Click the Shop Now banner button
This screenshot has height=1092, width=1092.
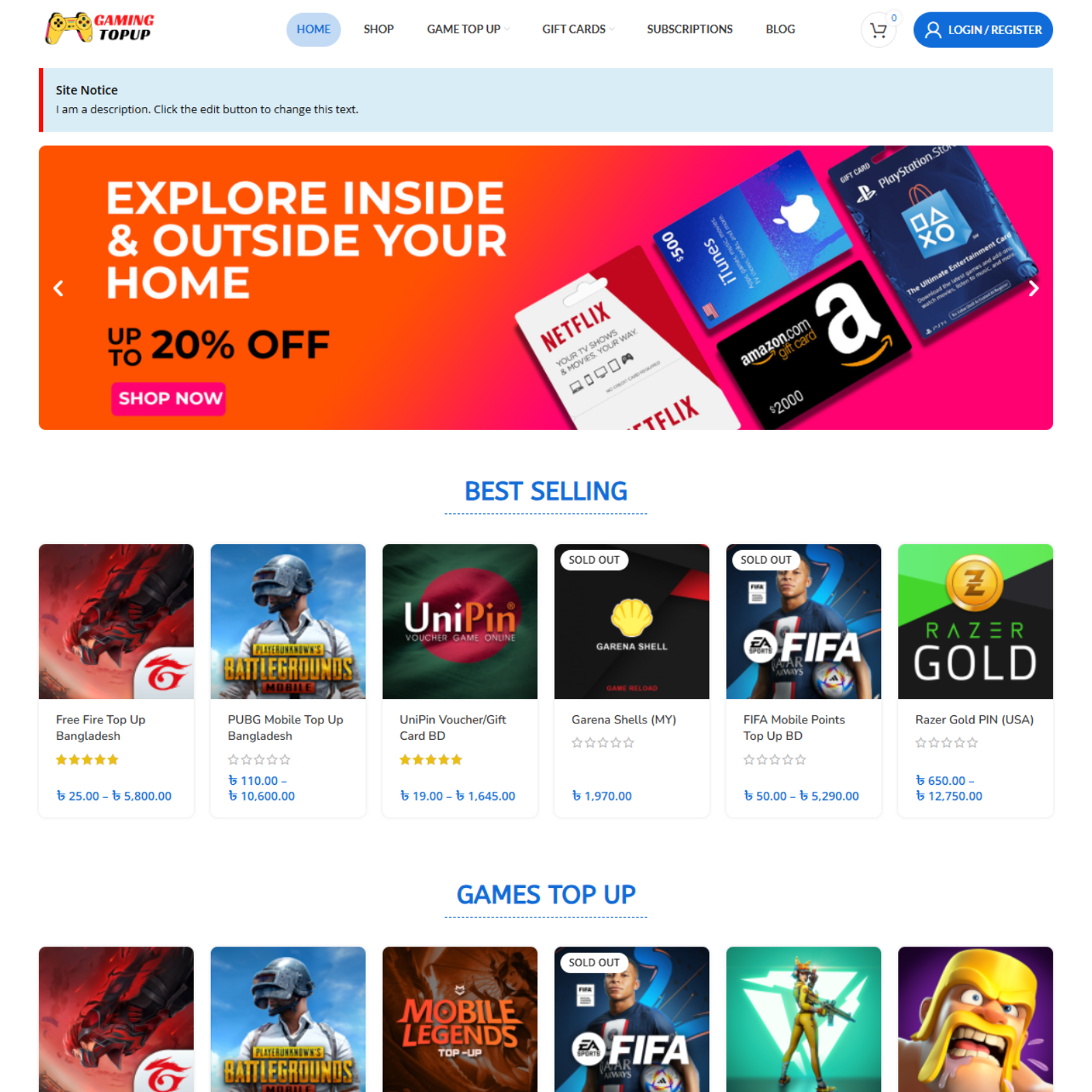170,399
